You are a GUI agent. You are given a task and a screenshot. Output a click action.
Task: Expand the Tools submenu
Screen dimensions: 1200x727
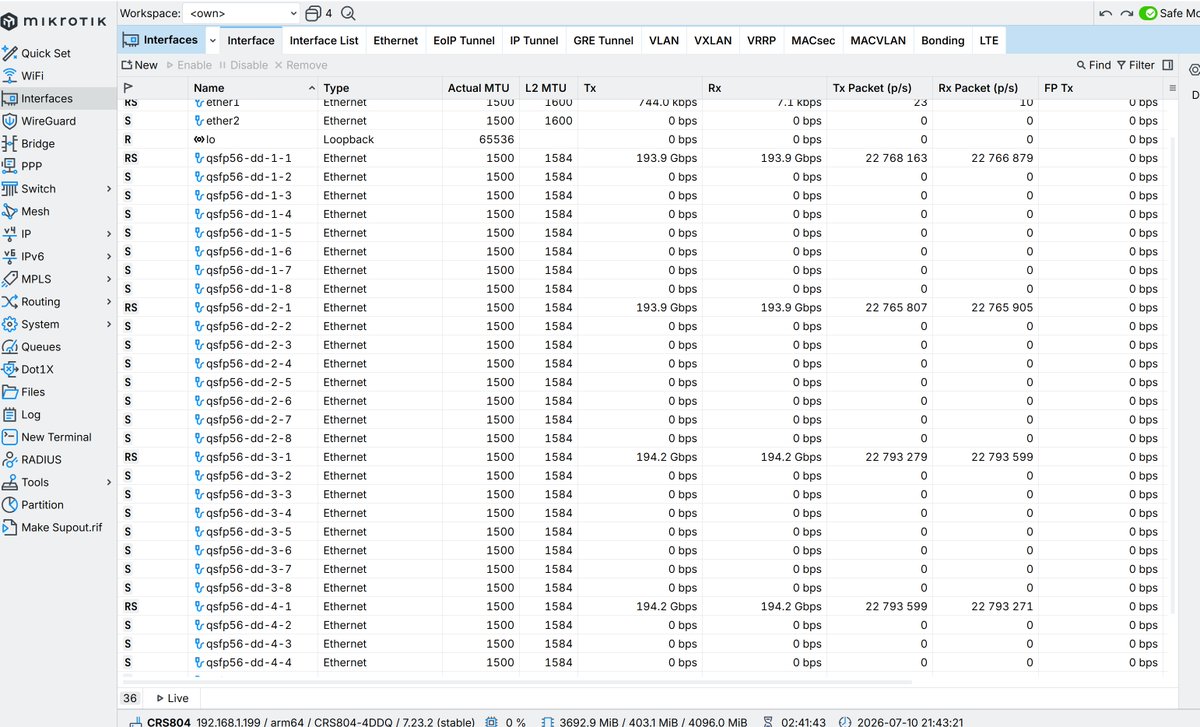109,482
